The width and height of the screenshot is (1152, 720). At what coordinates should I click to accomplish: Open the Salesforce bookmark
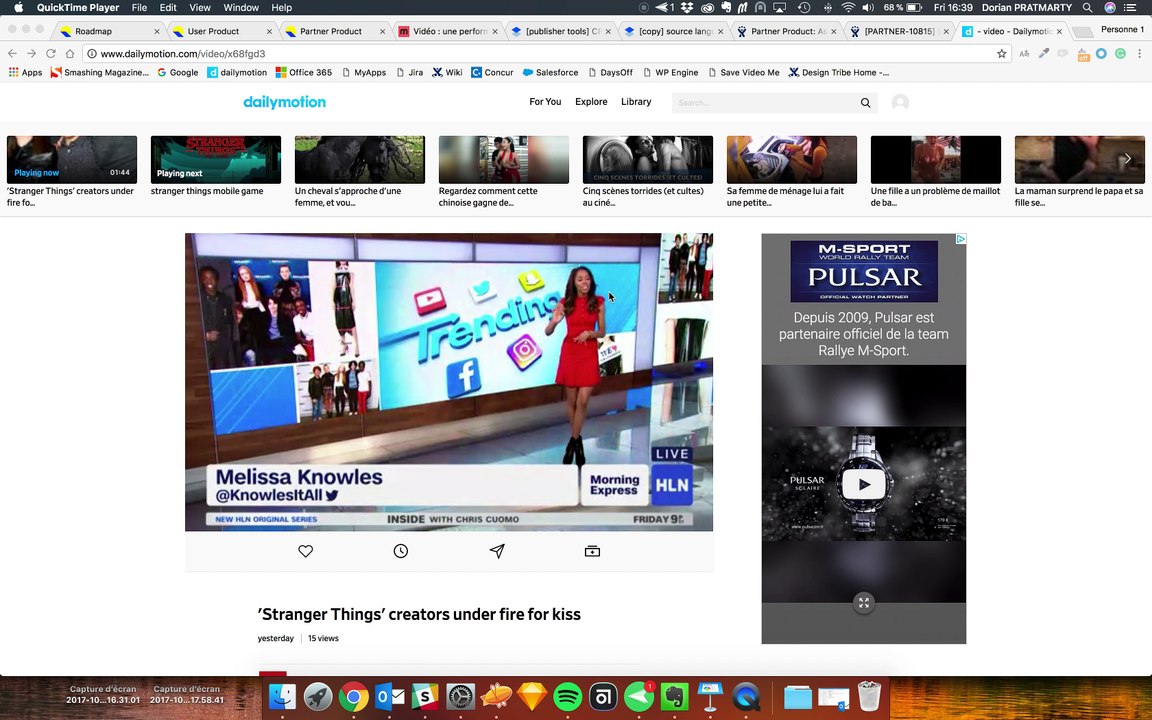coord(550,73)
